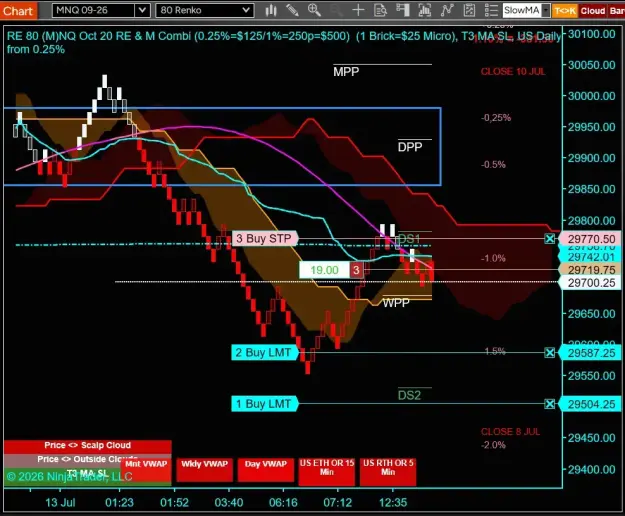Open the indicators icon in toolbar
The image size is (625, 516).
click(425, 10)
